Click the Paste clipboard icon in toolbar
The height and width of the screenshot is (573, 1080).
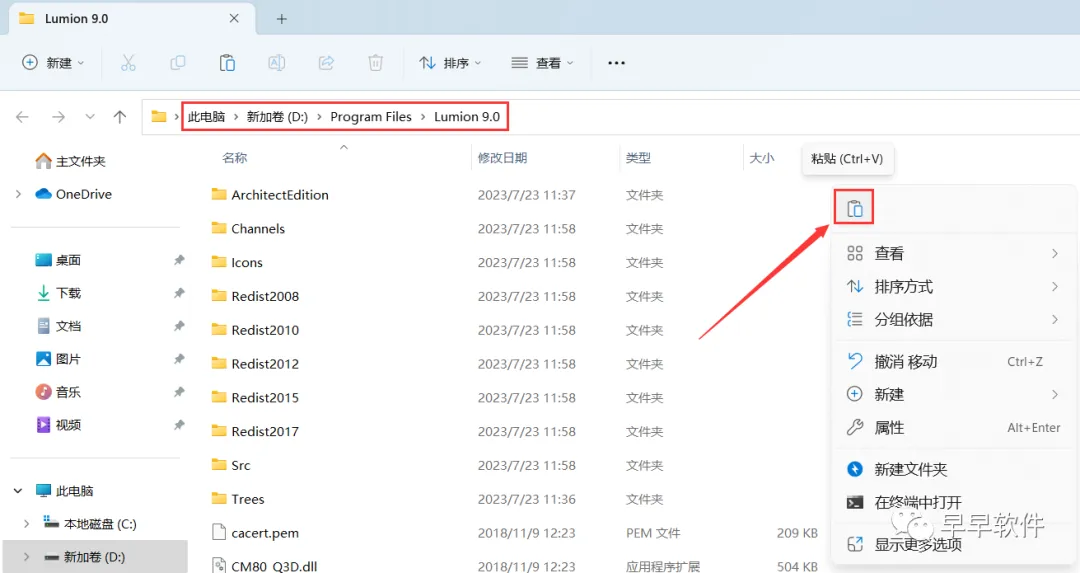pos(227,63)
